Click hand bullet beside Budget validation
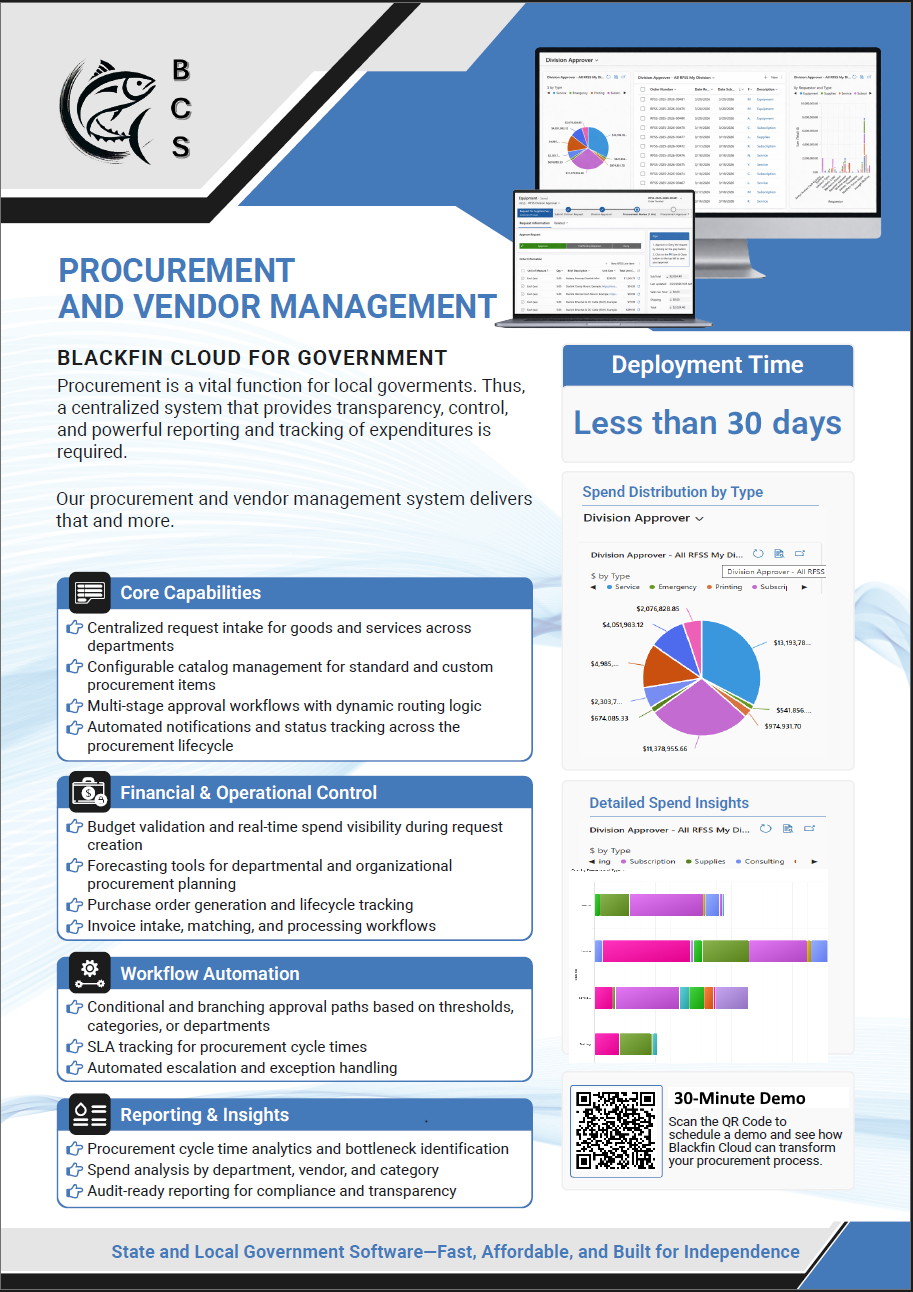 (x=74, y=827)
